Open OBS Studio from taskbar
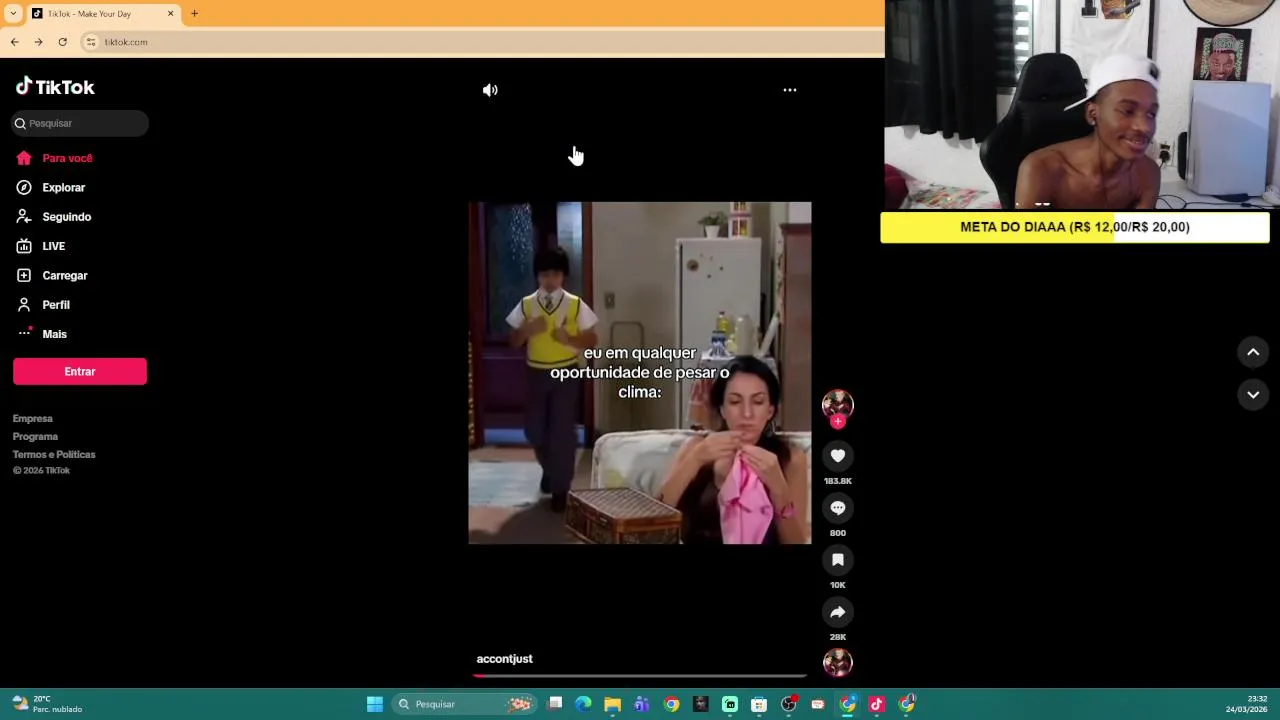This screenshot has height=720, width=1280. tap(789, 704)
